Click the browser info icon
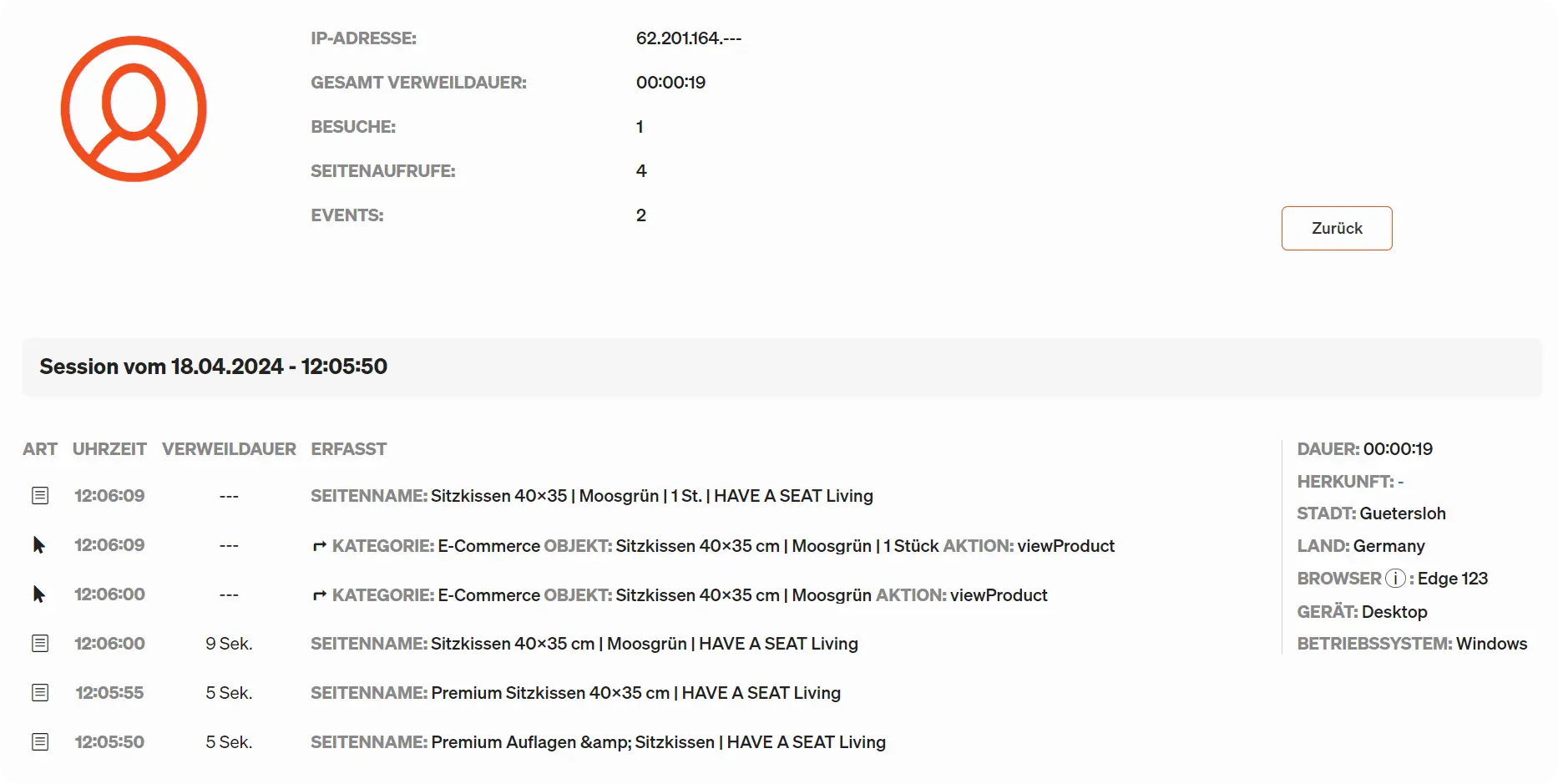Screen dimensions: 1558x784 click(x=1395, y=579)
